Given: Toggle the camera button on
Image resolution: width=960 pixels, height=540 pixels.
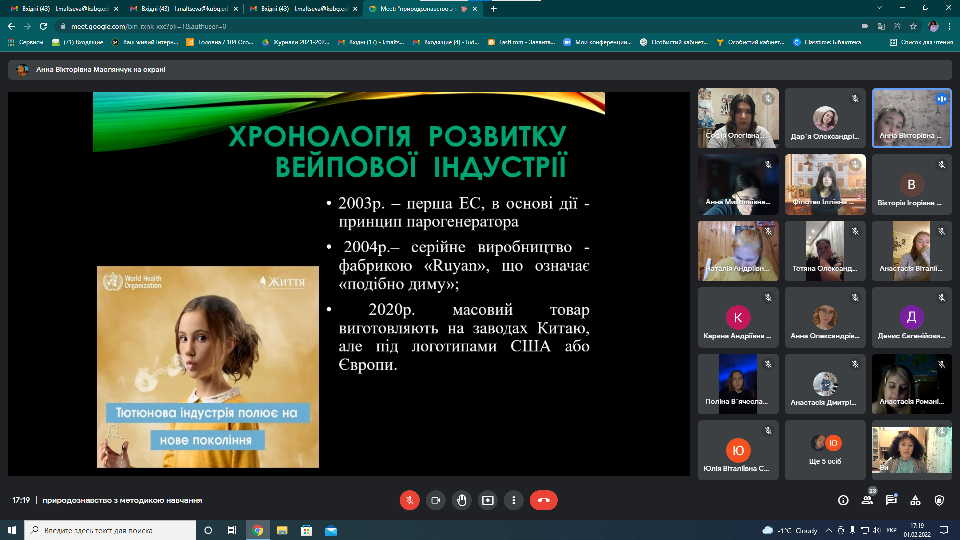Looking at the screenshot, I should [x=435, y=500].
